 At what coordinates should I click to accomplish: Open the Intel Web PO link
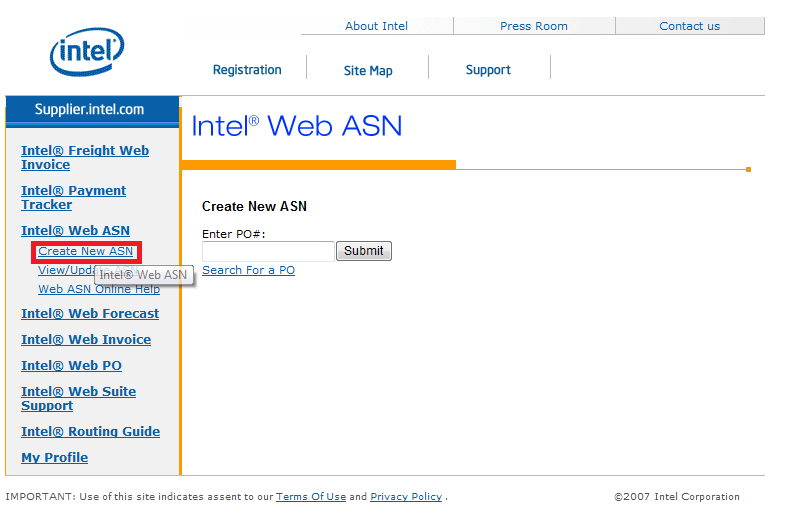coord(71,365)
